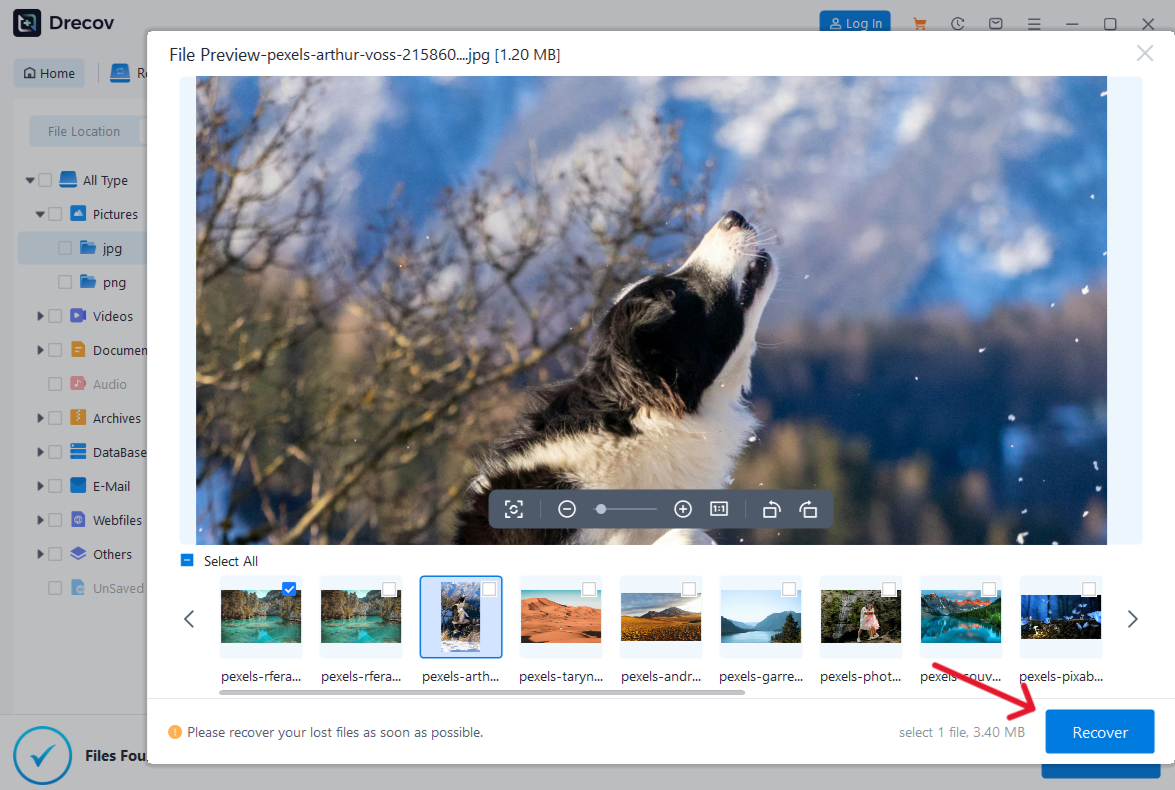Enable the Select All checkbox
Viewport: 1175px width, 790px height.
coord(186,561)
